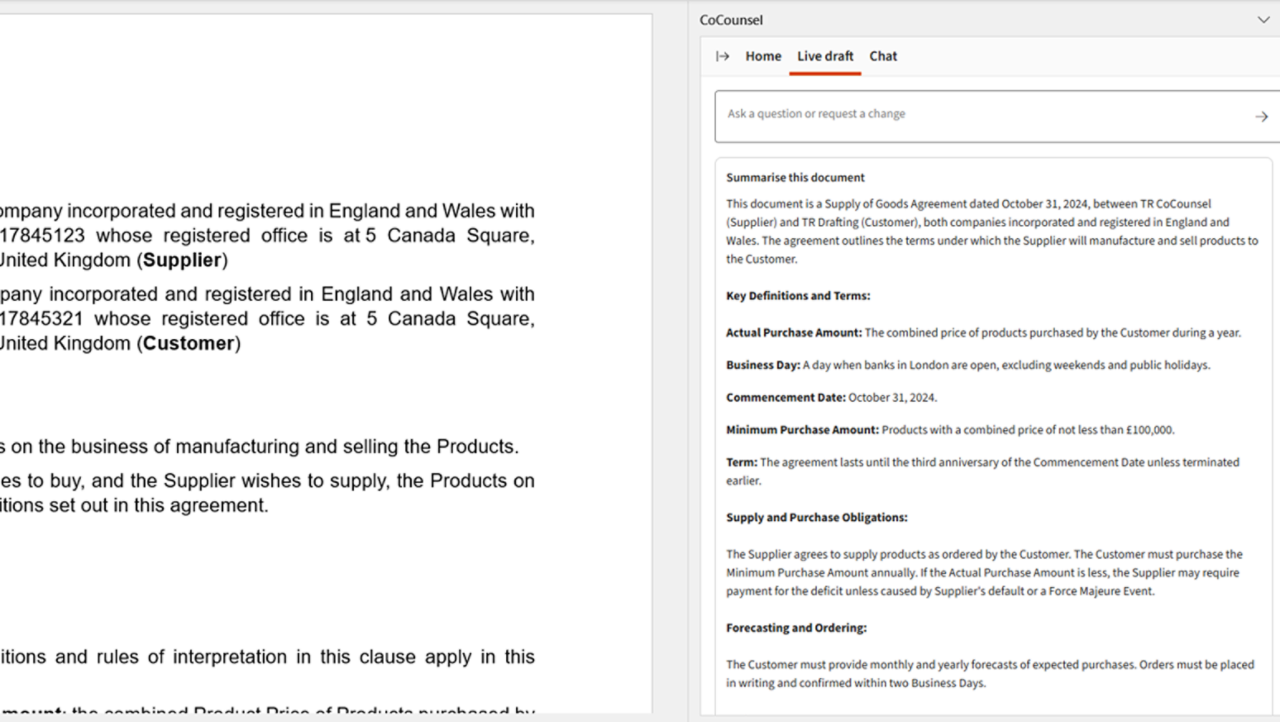Click the CoCounsel panel title

pos(731,20)
